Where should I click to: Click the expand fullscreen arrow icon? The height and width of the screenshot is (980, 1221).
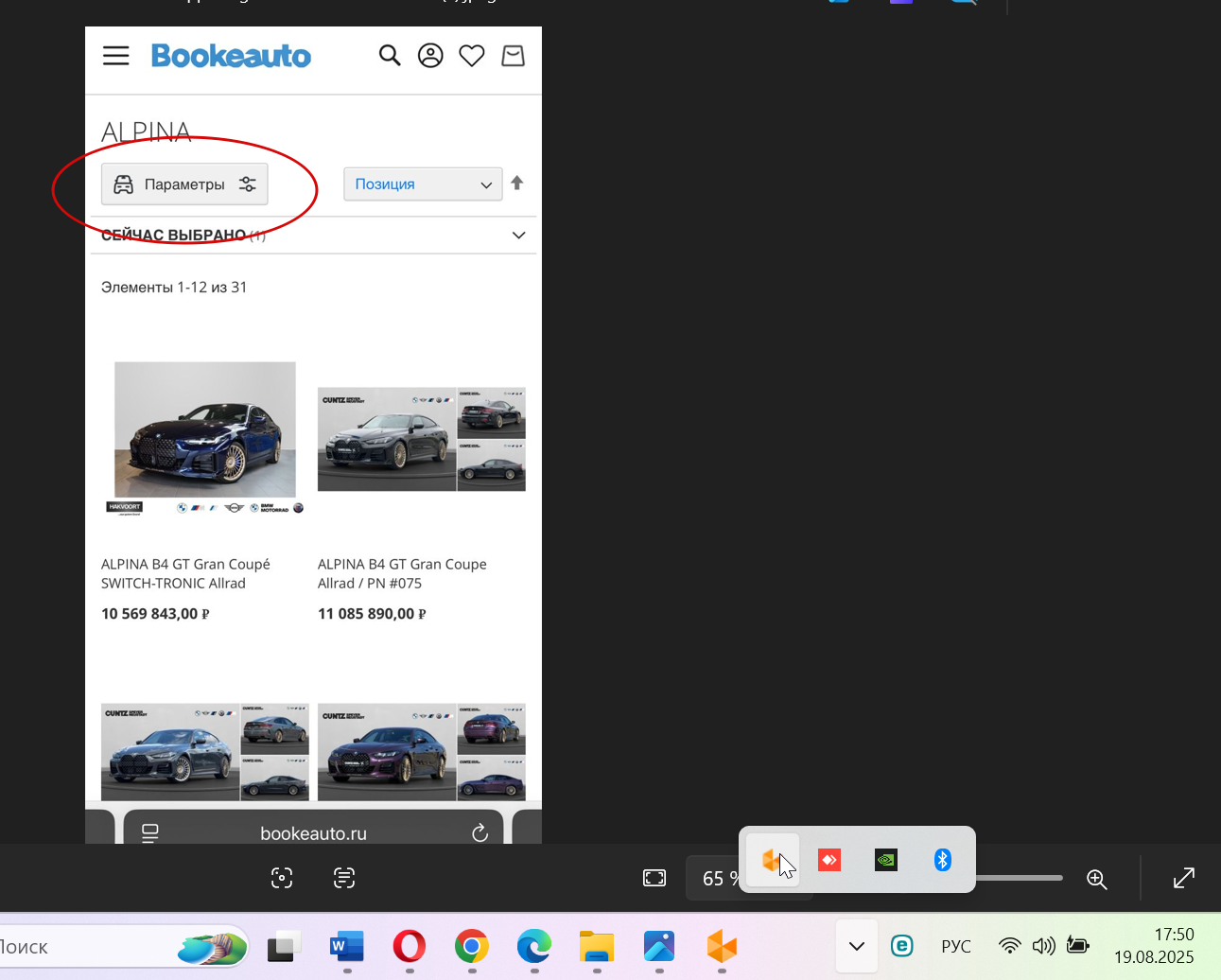tap(1184, 878)
